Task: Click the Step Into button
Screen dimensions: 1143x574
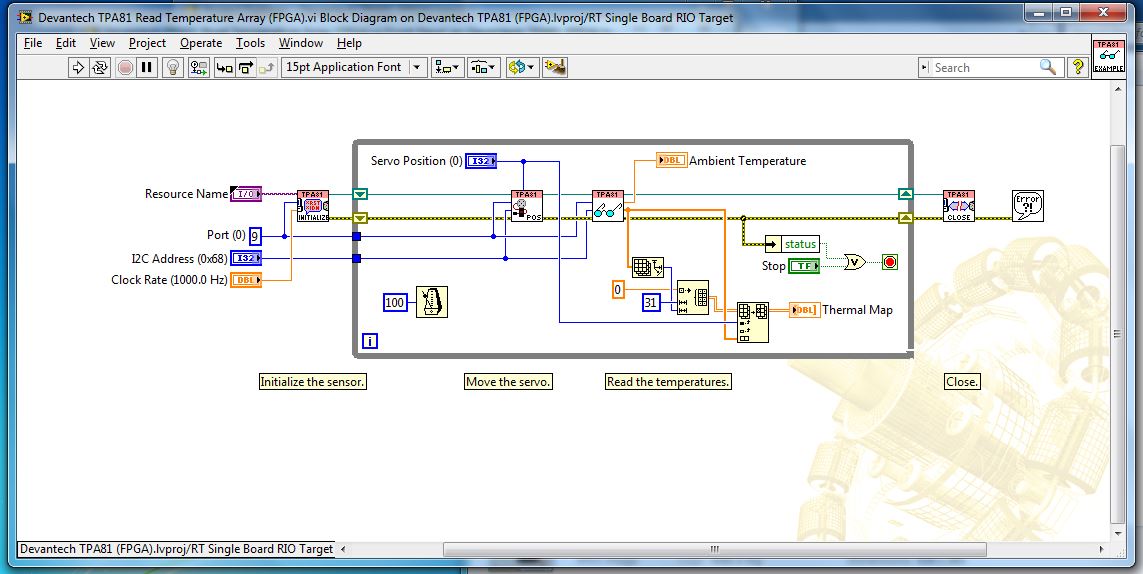Action: [225, 67]
